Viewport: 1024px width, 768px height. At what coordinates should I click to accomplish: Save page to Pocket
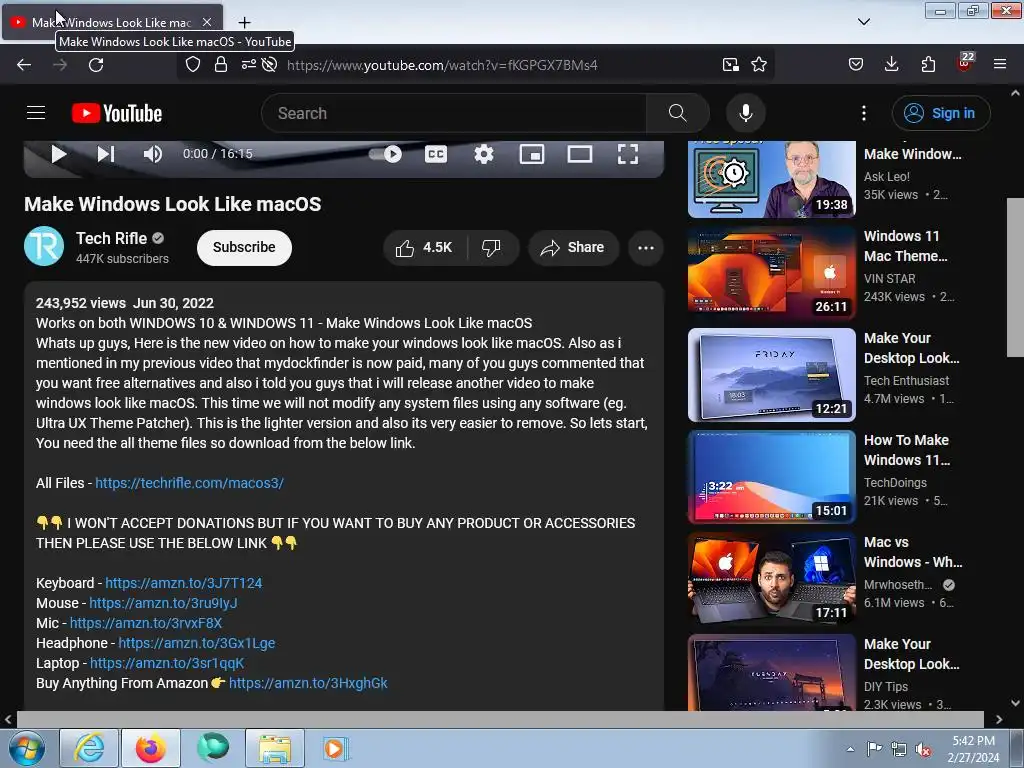click(856, 64)
